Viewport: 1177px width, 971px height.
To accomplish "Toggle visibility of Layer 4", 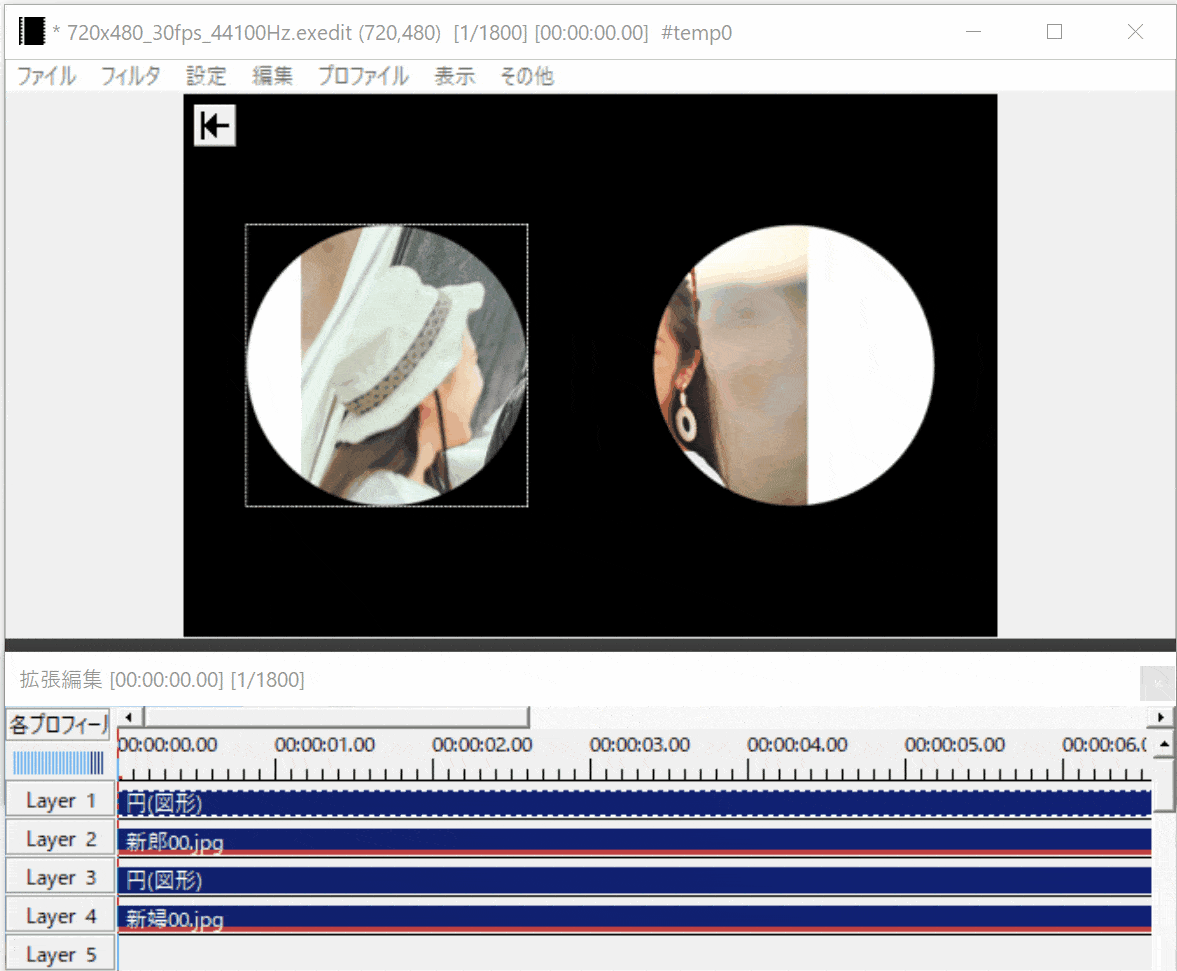I will coord(60,916).
